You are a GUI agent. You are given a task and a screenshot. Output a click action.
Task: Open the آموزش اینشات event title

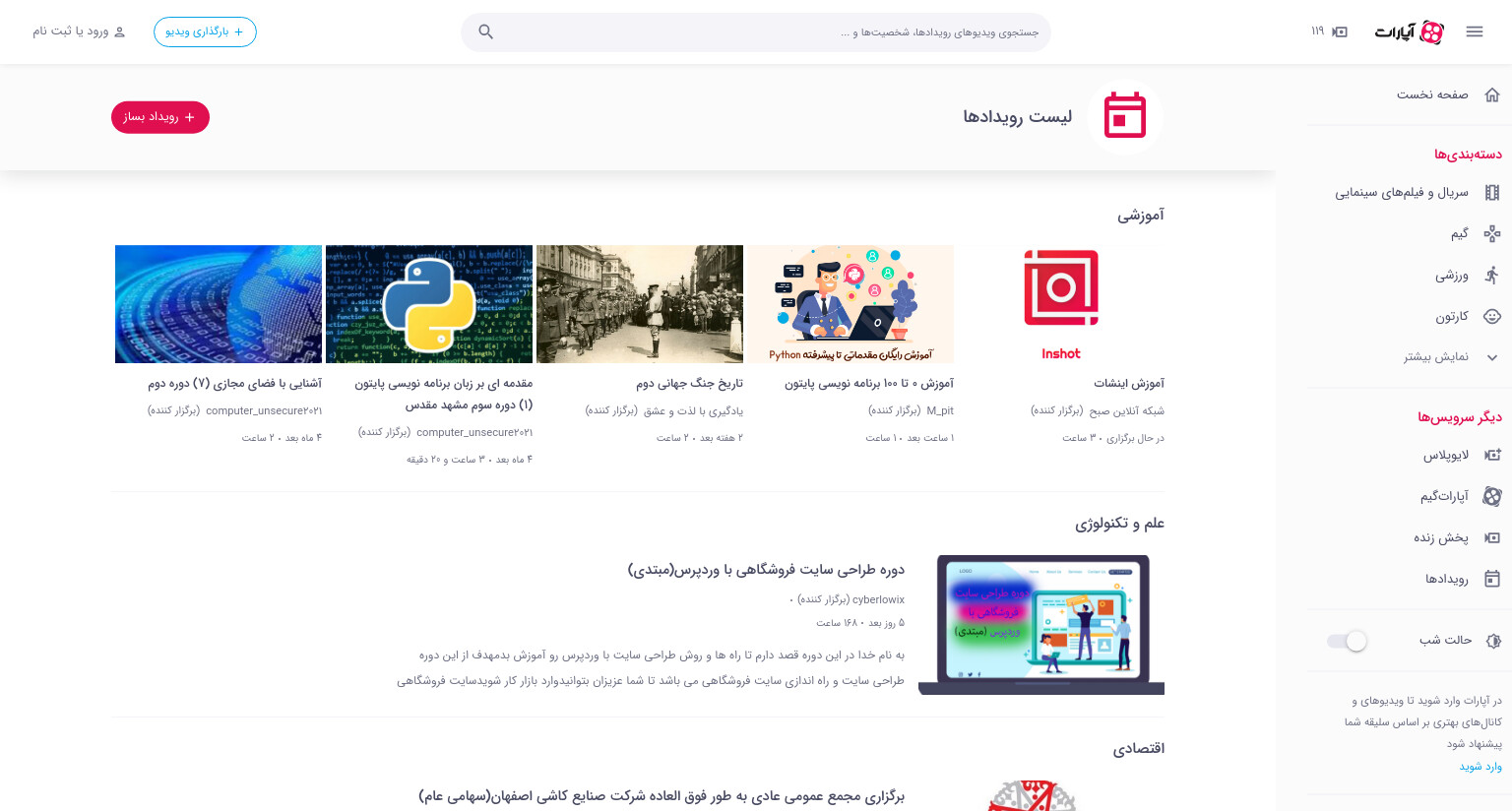(1129, 383)
